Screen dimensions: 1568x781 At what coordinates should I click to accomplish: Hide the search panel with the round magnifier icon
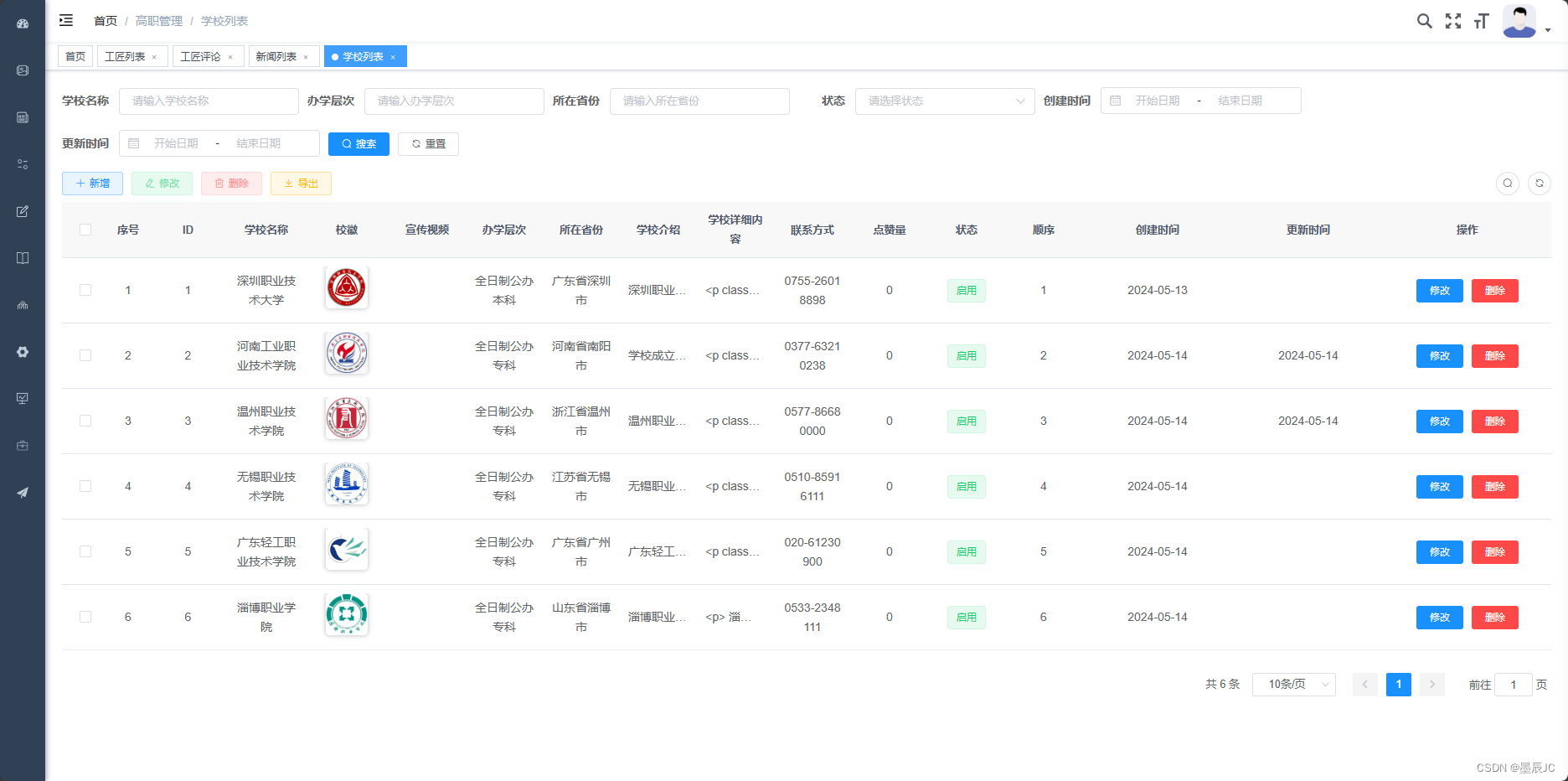pos(1508,183)
